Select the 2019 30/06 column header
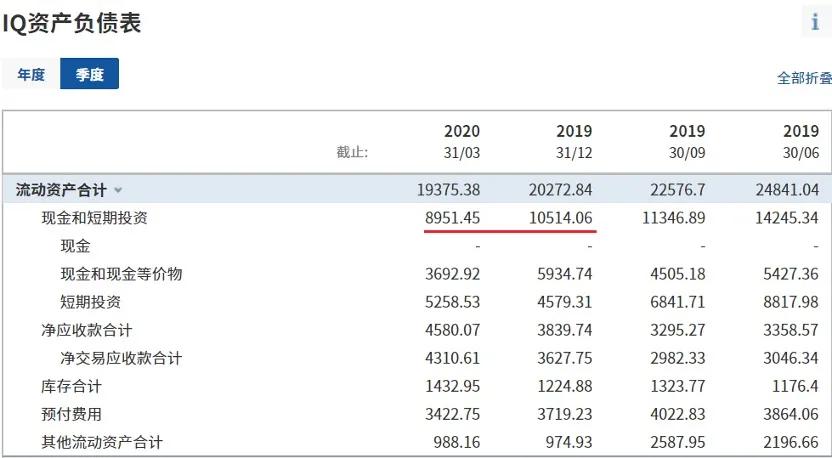The width and height of the screenshot is (832, 458). click(800, 141)
